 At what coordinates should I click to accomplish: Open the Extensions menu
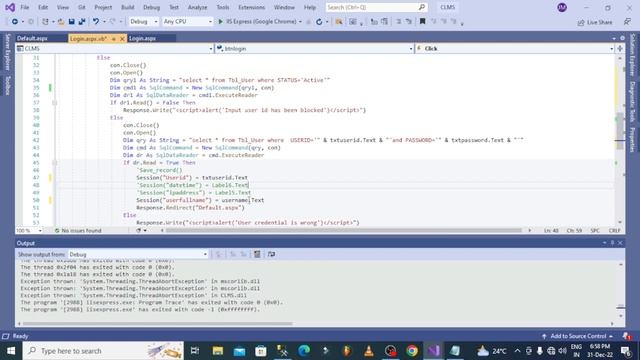click(251, 7)
